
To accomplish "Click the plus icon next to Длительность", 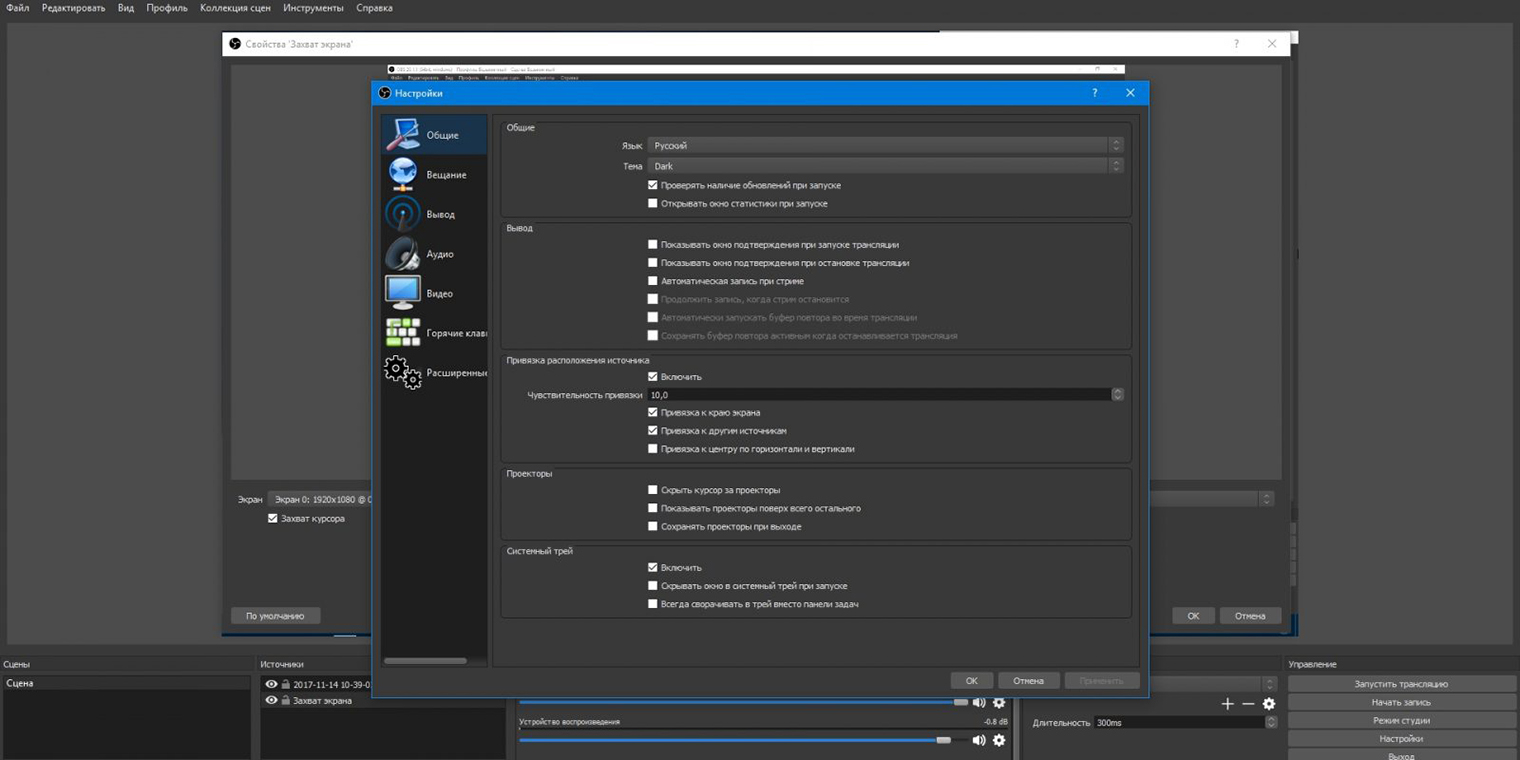I will [1228, 704].
